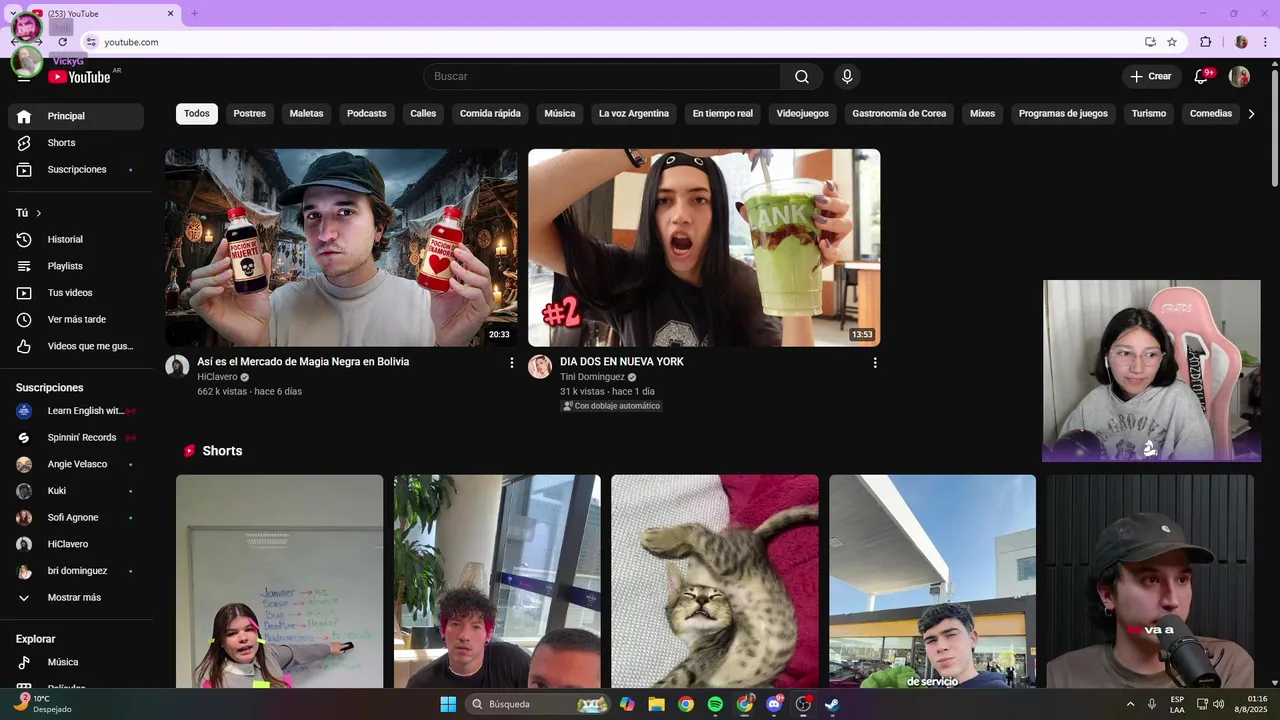Open the Windows Start menu

[x=448, y=704]
